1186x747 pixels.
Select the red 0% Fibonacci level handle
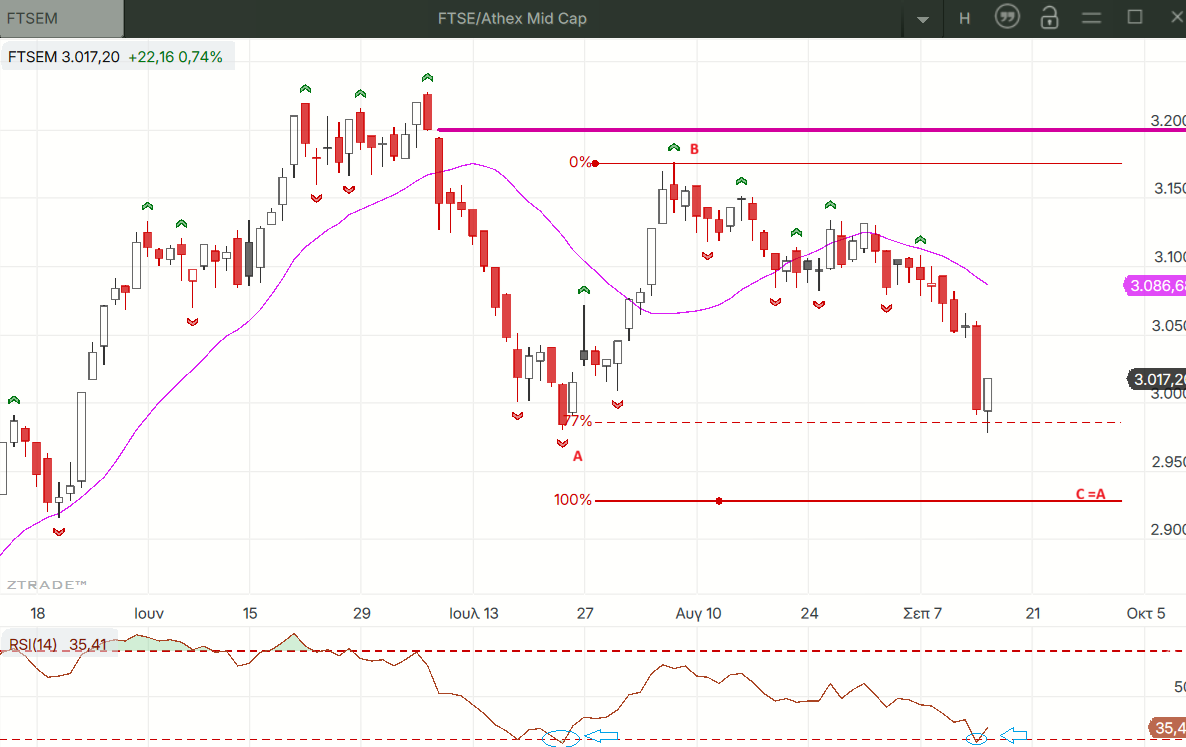(595, 163)
